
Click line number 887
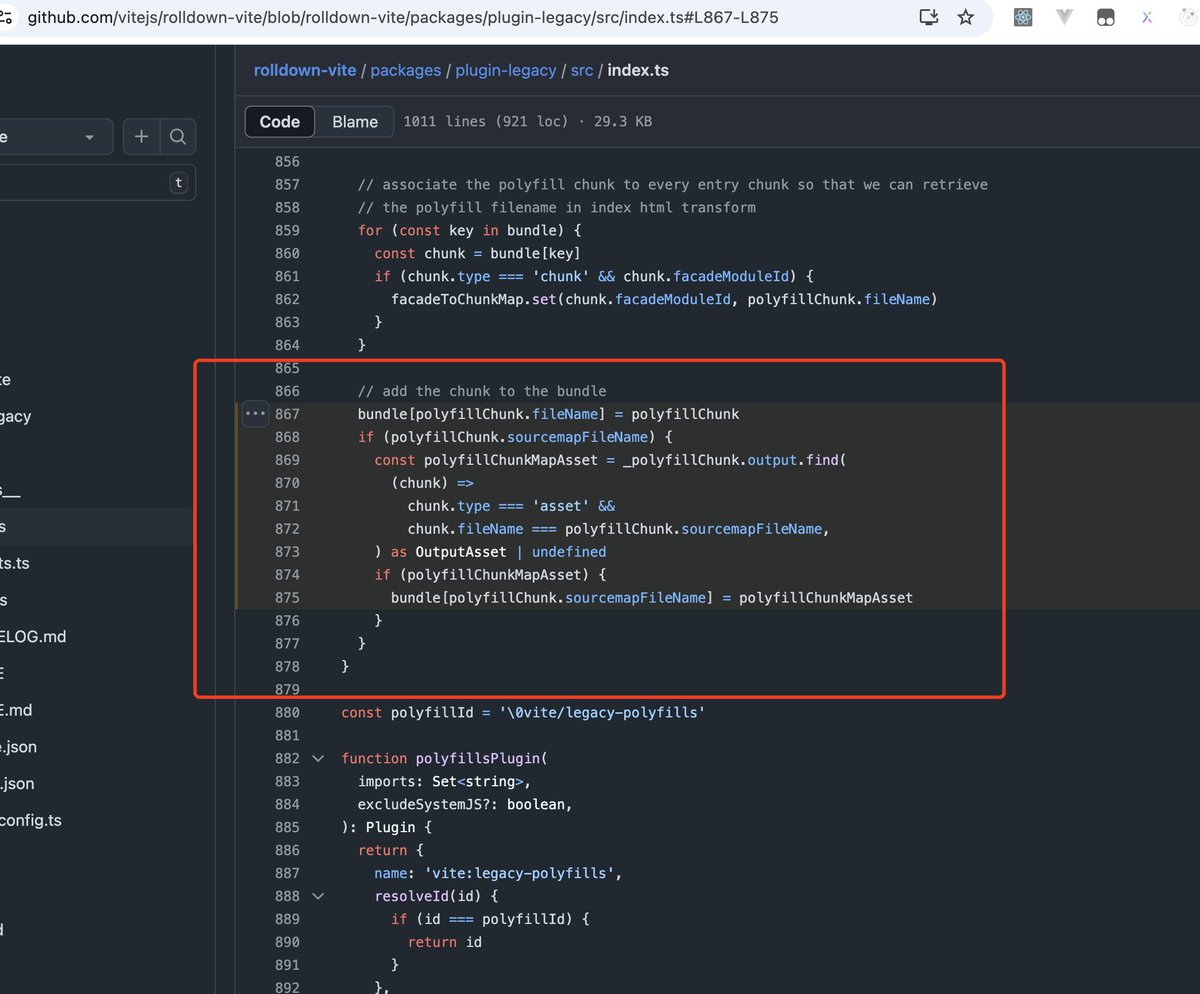point(287,873)
